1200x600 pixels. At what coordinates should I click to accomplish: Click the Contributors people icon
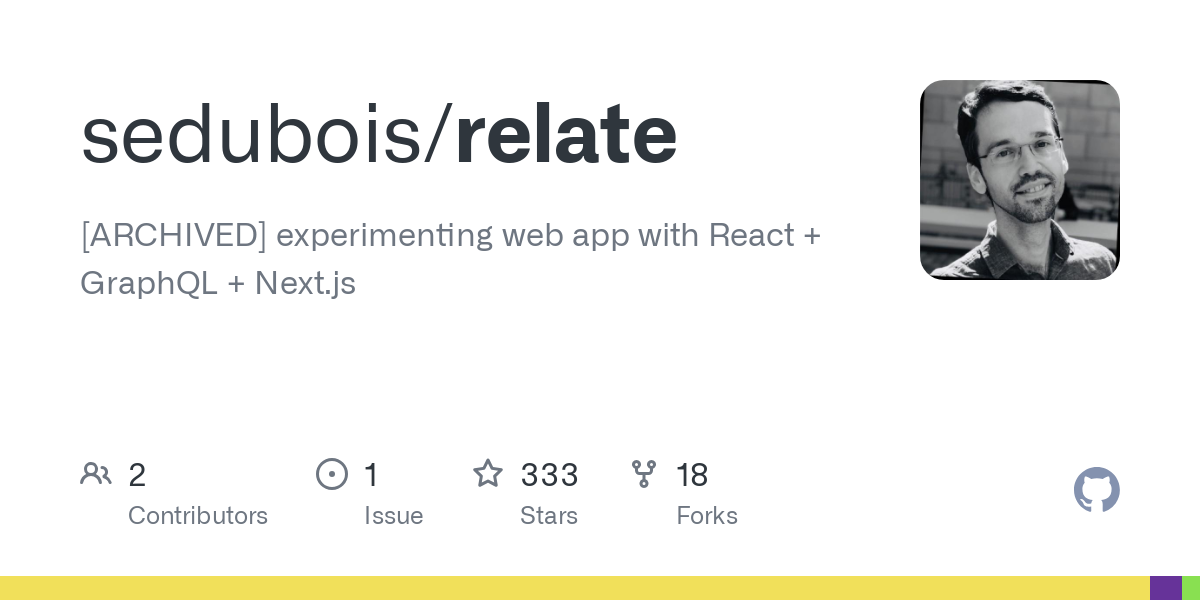[96, 474]
